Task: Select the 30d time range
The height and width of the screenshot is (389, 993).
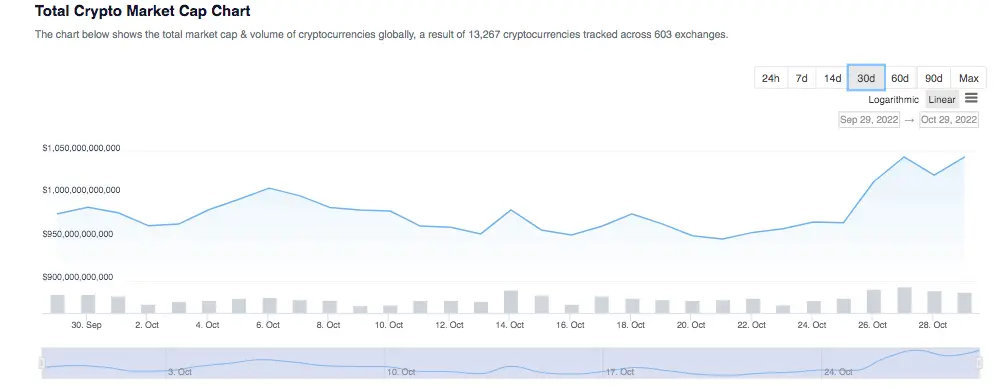Action: click(866, 78)
